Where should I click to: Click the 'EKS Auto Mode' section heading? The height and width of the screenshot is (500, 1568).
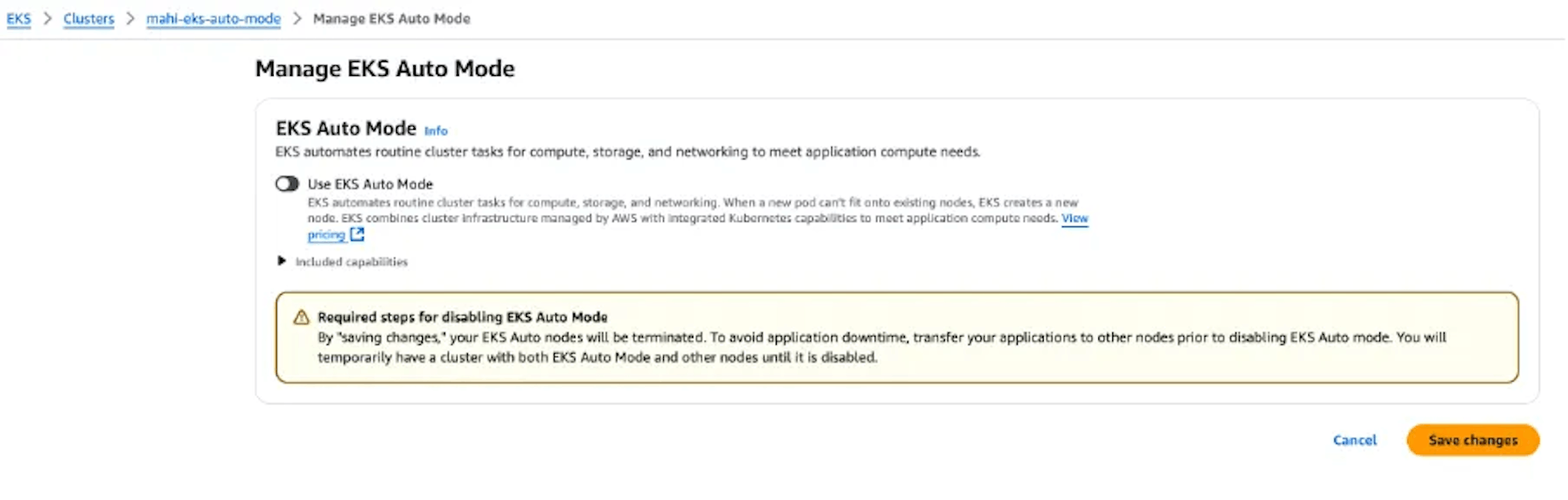[346, 128]
